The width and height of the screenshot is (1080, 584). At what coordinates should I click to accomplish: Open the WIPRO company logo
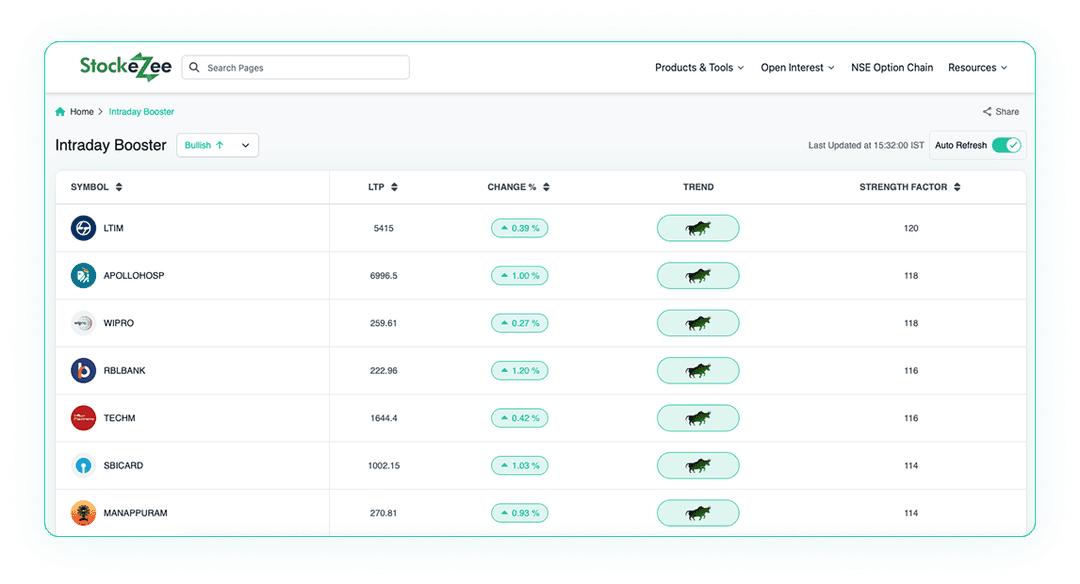[83, 323]
